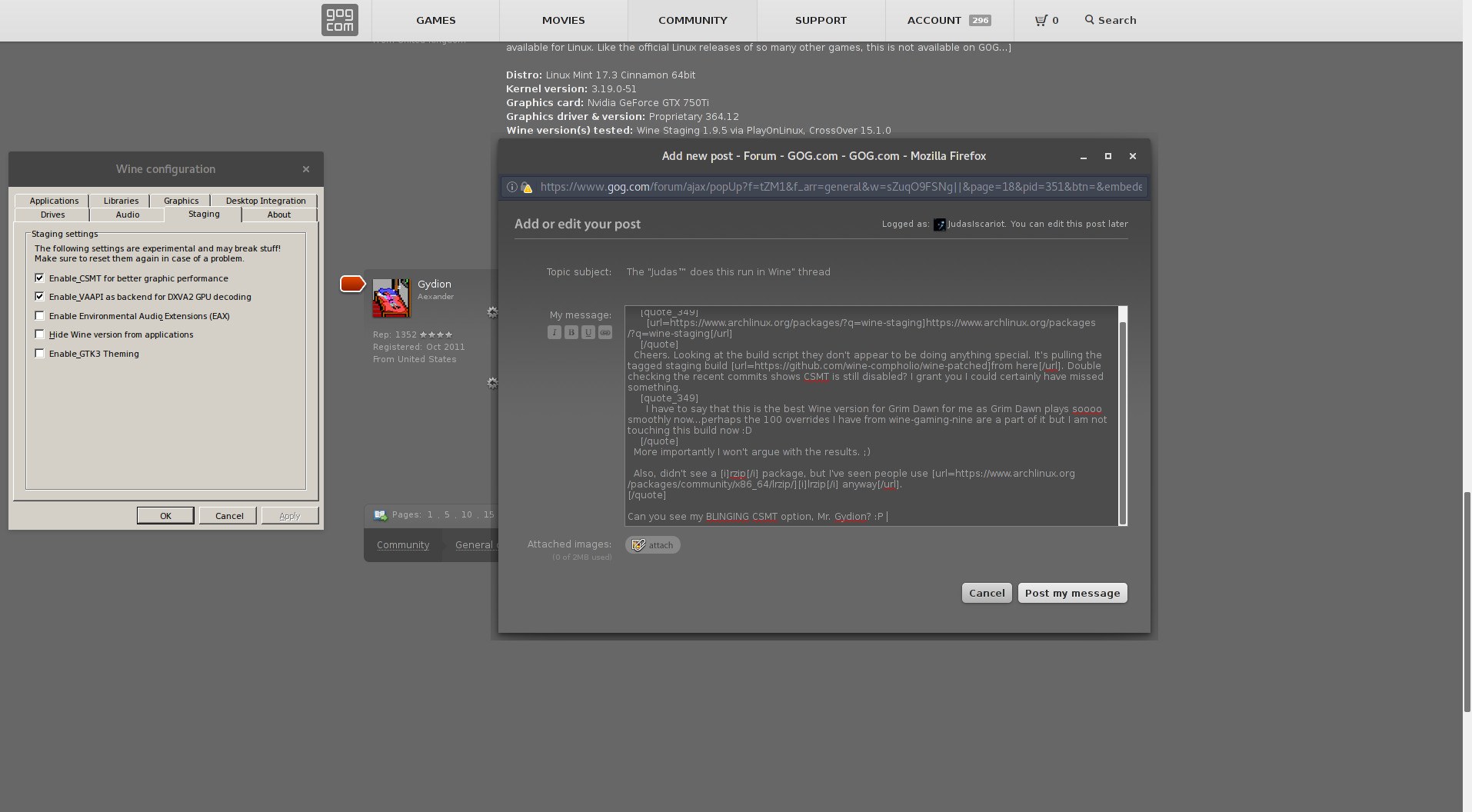This screenshot has height=812, width=1472.
Task: Click OK in Wine configuration
Action: [x=165, y=516]
